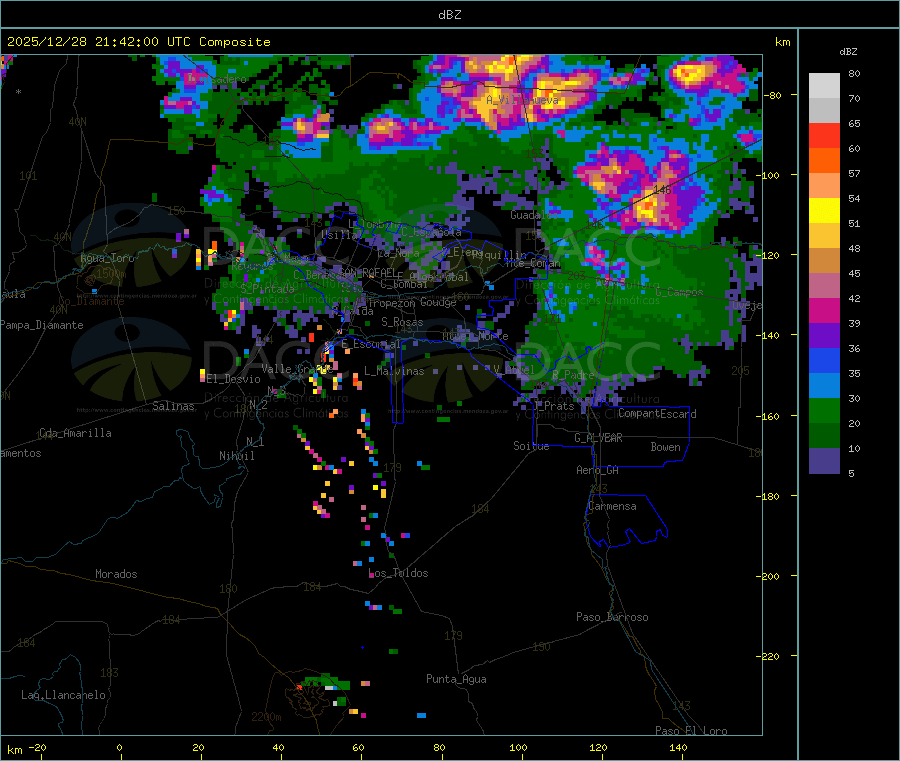Click the '140' tick on the horizontal km axis
This screenshot has height=761, width=900.
tap(678, 747)
